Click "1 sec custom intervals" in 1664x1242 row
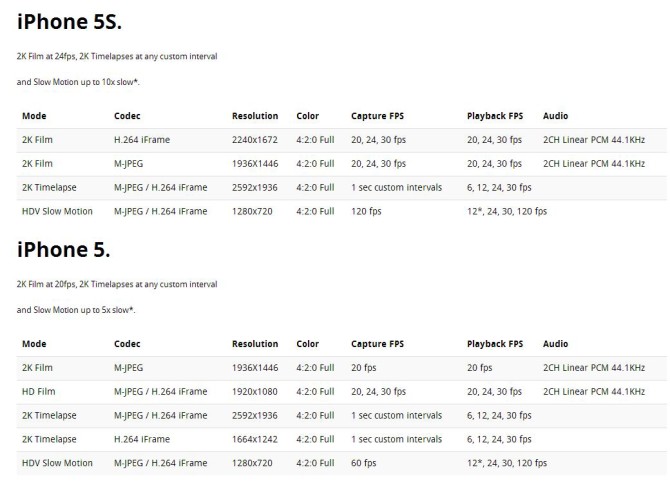 (397, 440)
